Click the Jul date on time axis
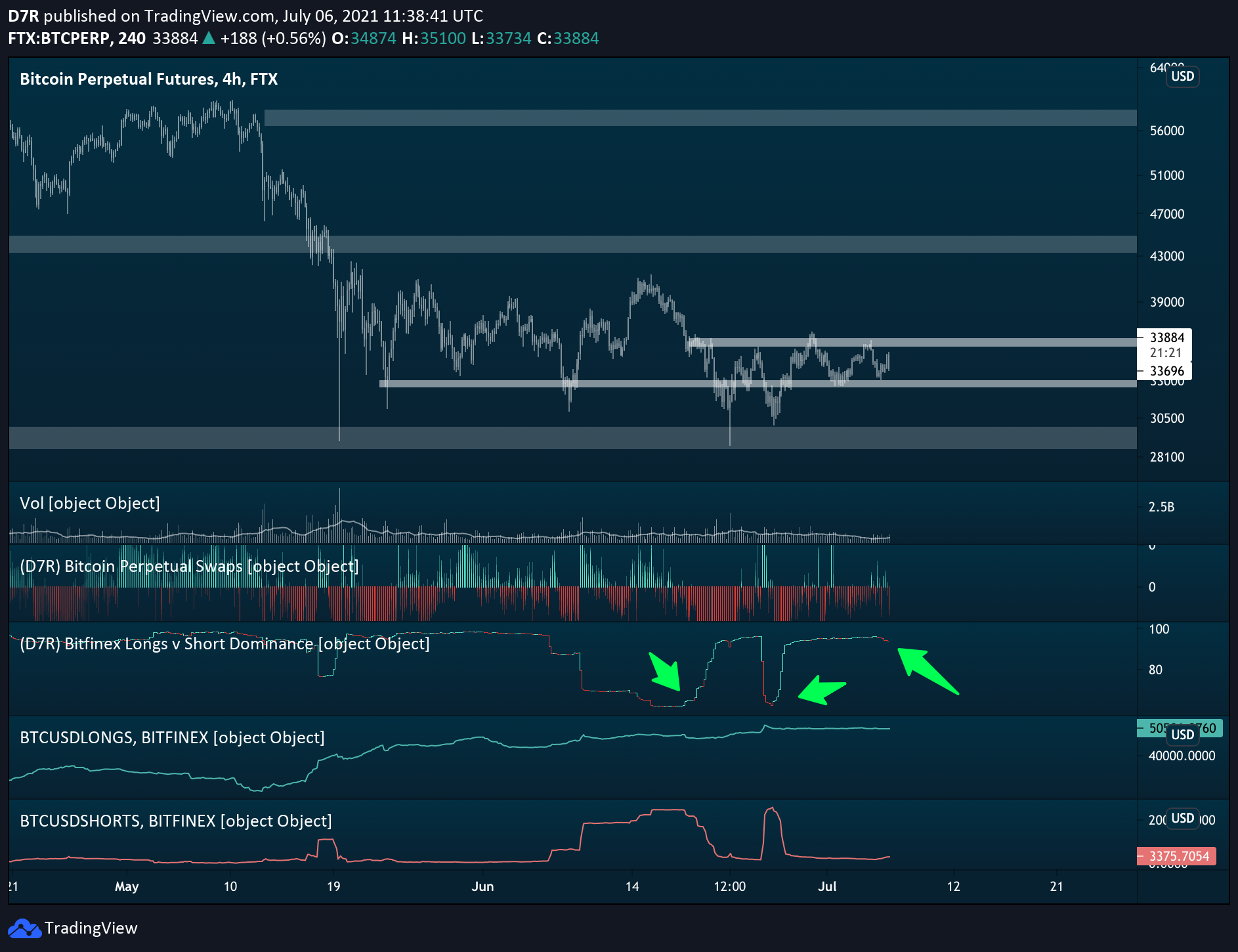The width and height of the screenshot is (1238, 952). point(827,886)
